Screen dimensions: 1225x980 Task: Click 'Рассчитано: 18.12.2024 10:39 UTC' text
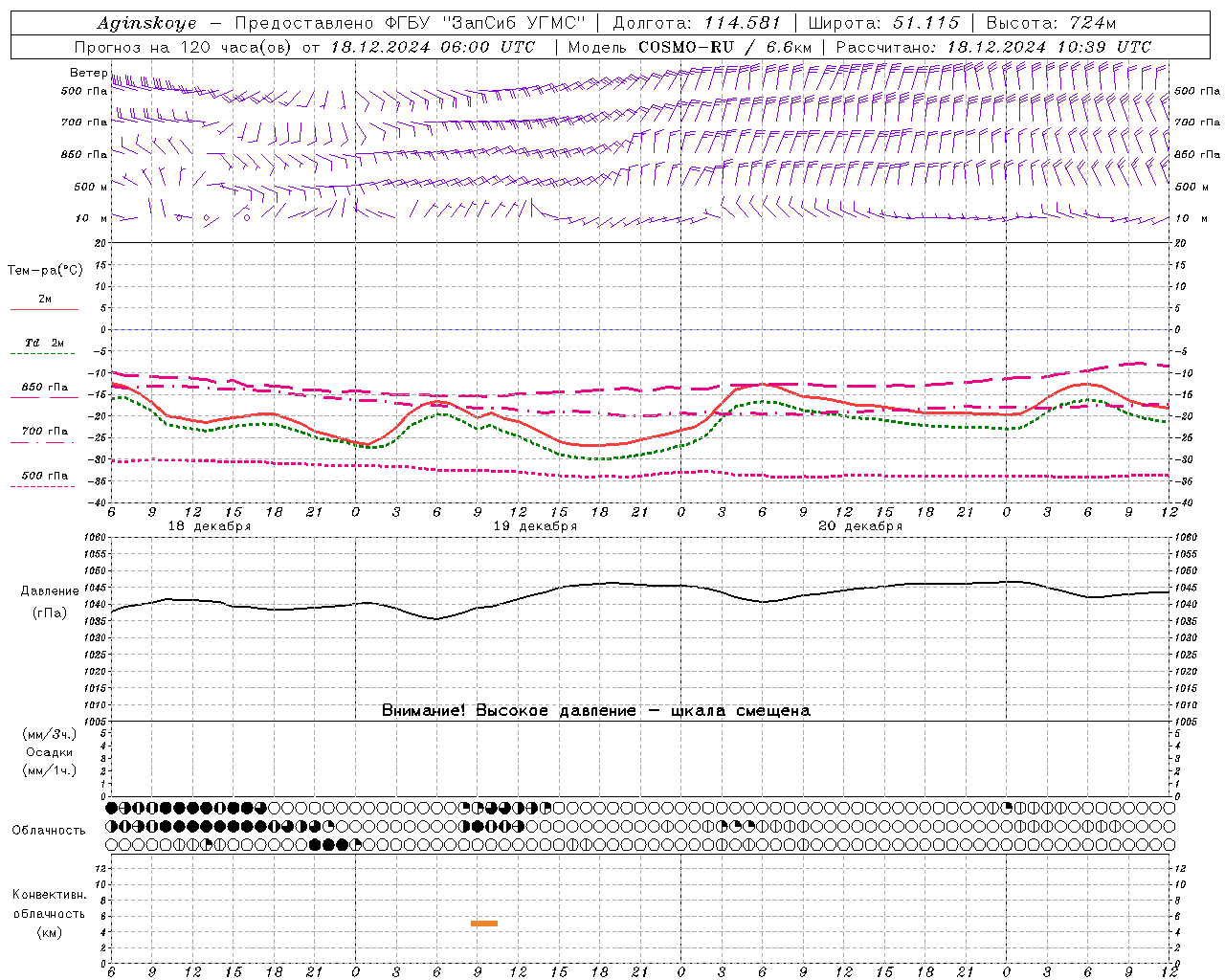[993, 47]
